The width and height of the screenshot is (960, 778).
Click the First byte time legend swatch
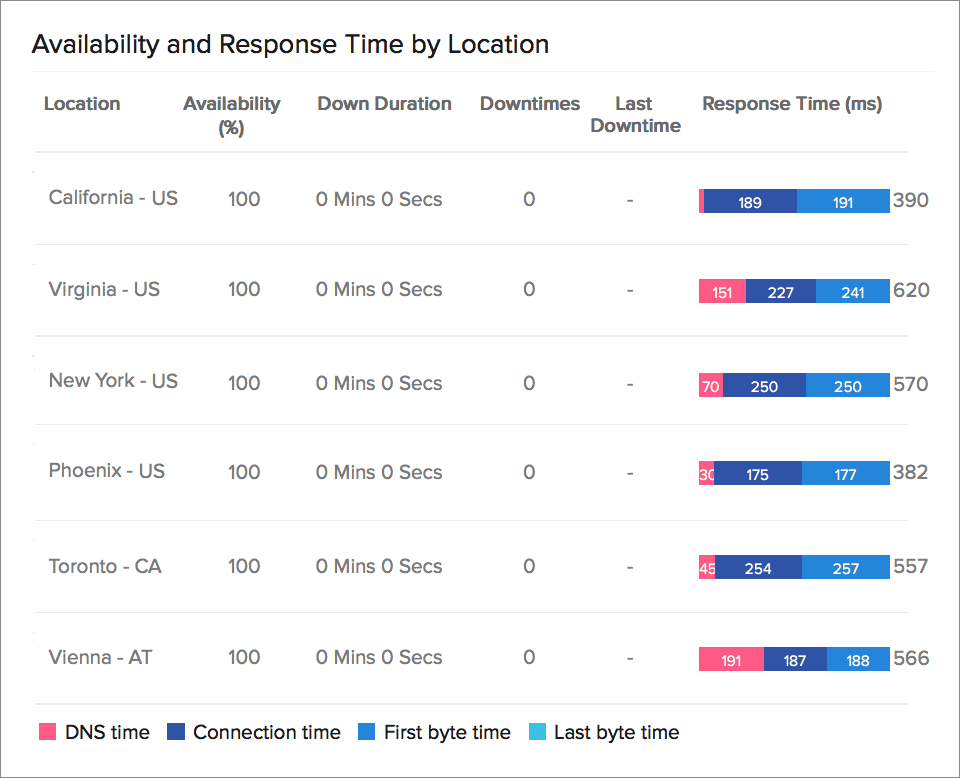[x=366, y=732]
